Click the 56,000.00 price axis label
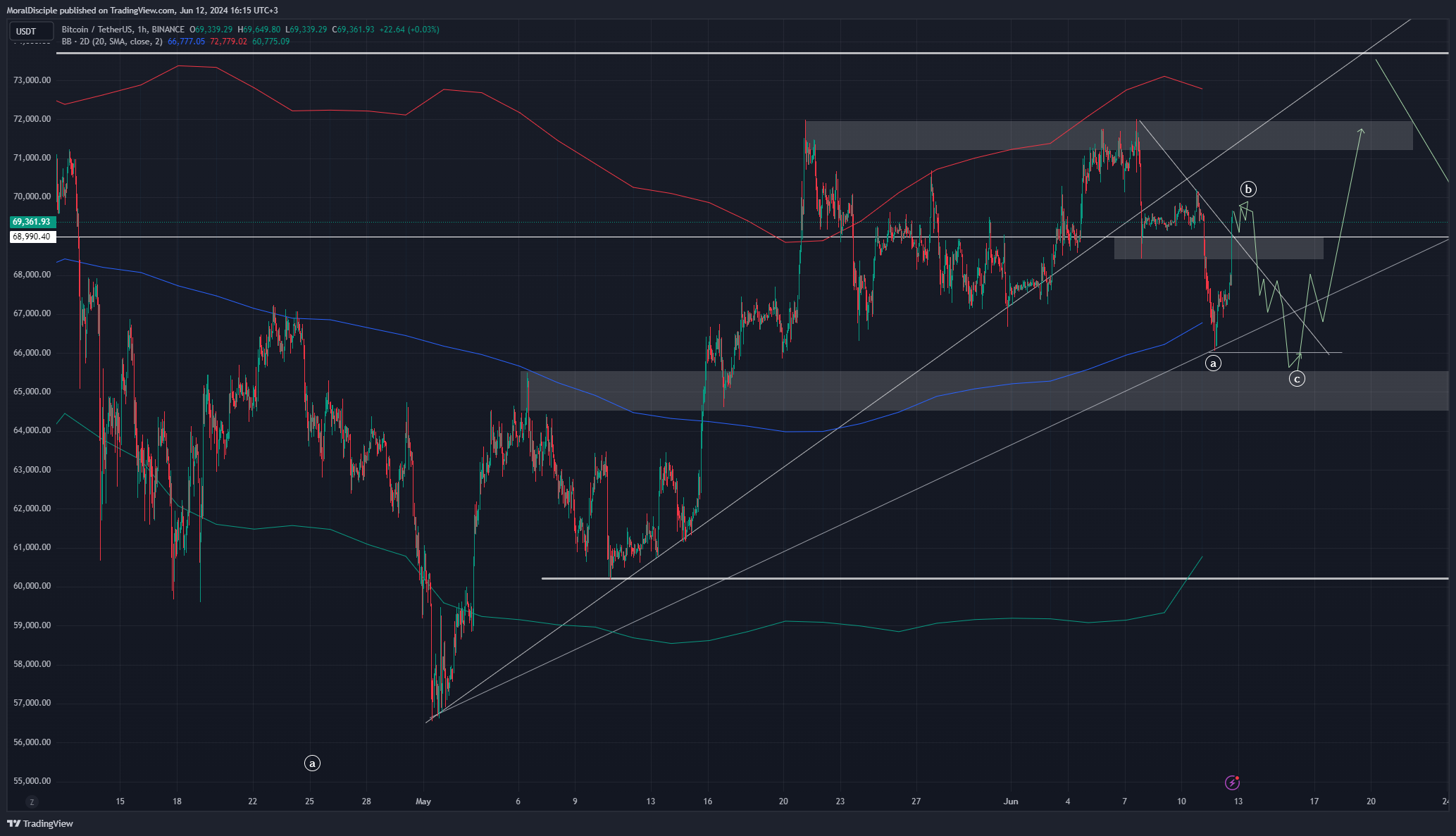 coord(32,742)
